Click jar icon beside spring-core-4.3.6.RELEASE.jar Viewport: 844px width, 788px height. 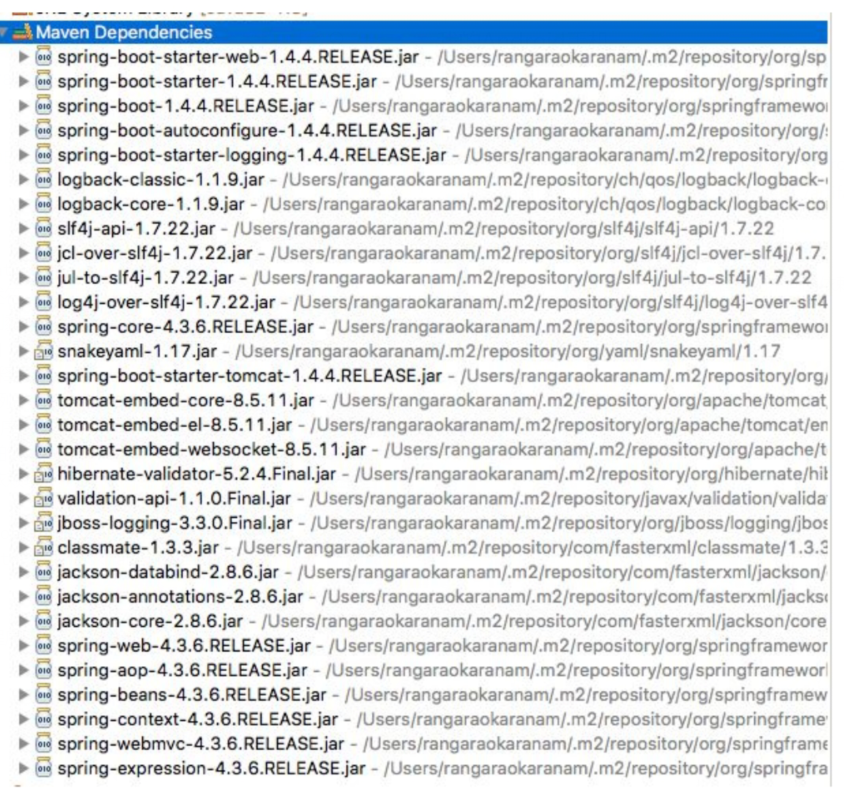(x=43, y=327)
